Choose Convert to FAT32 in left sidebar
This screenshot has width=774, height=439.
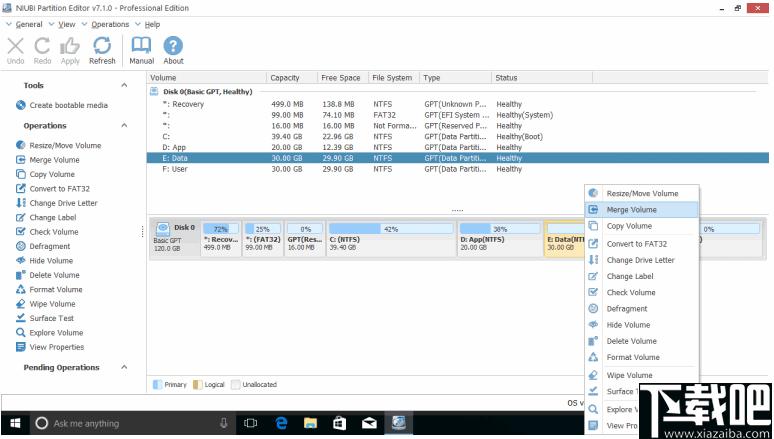[53, 188]
